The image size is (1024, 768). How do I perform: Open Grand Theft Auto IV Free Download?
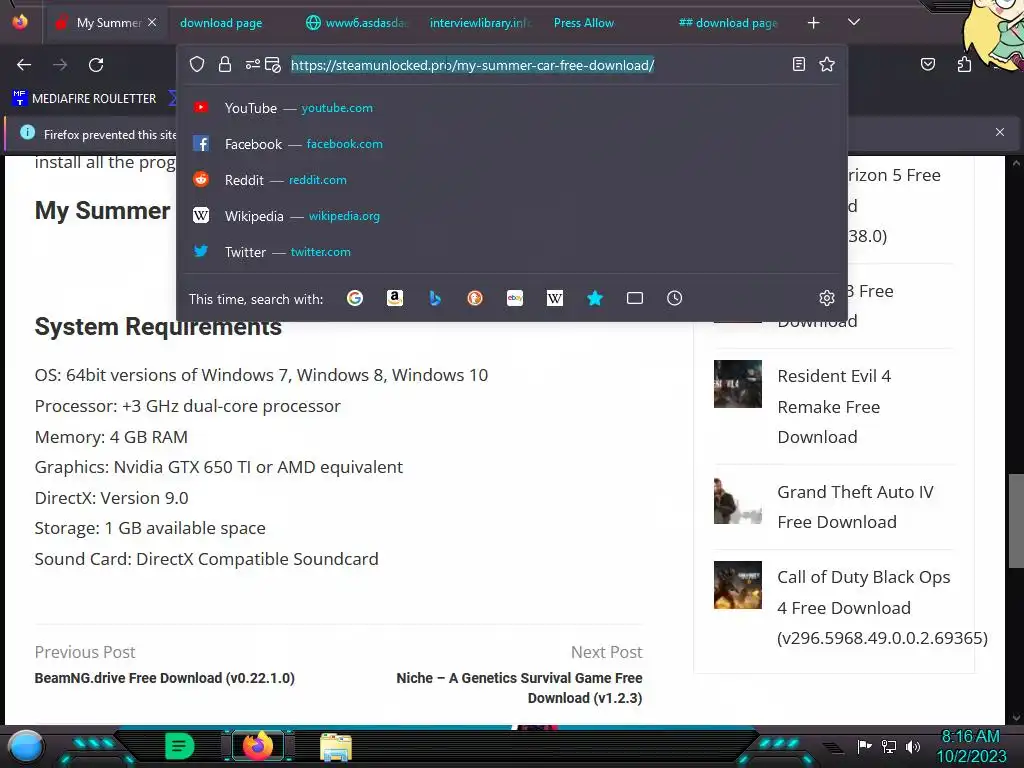[856, 507]
